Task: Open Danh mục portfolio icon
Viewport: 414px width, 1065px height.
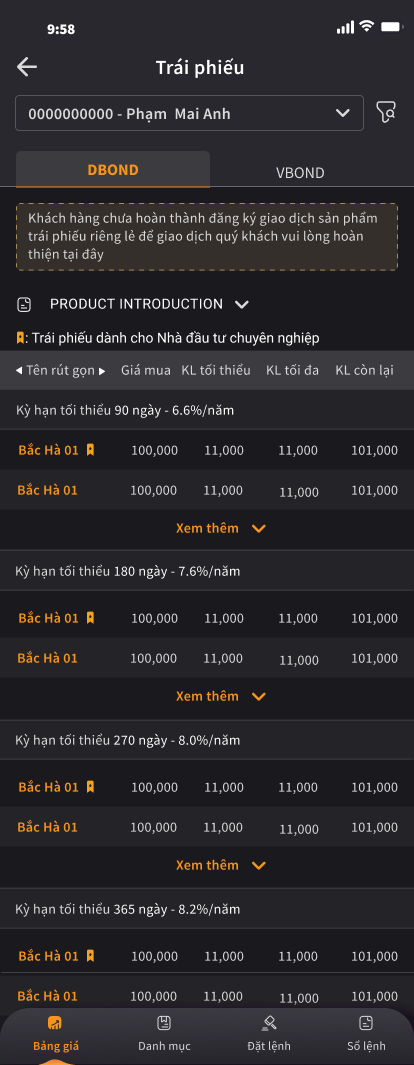Action: [164, 1023]
